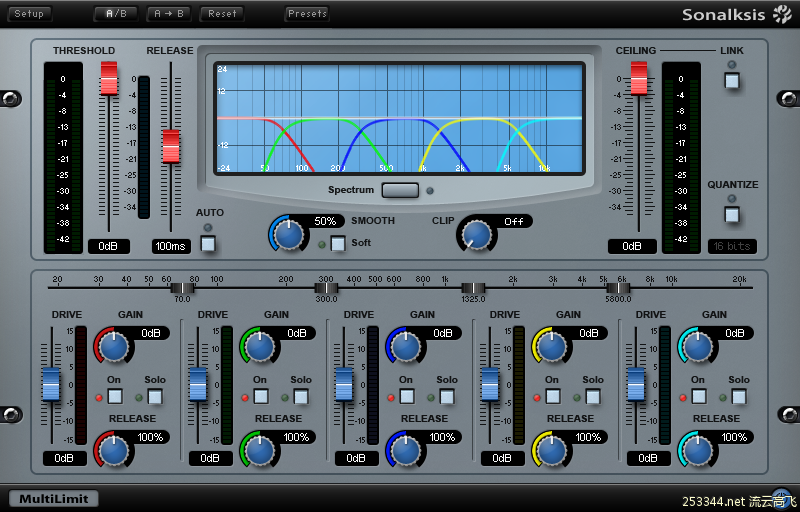
Task: Click the green band Release knob
Action: (x=260, y=451)
